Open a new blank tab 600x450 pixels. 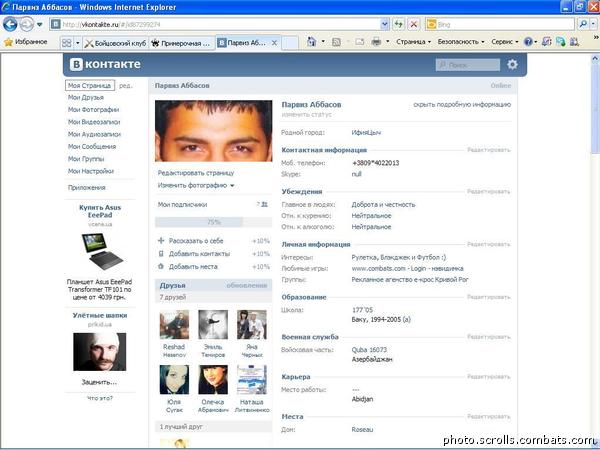(x=290, y=43)
